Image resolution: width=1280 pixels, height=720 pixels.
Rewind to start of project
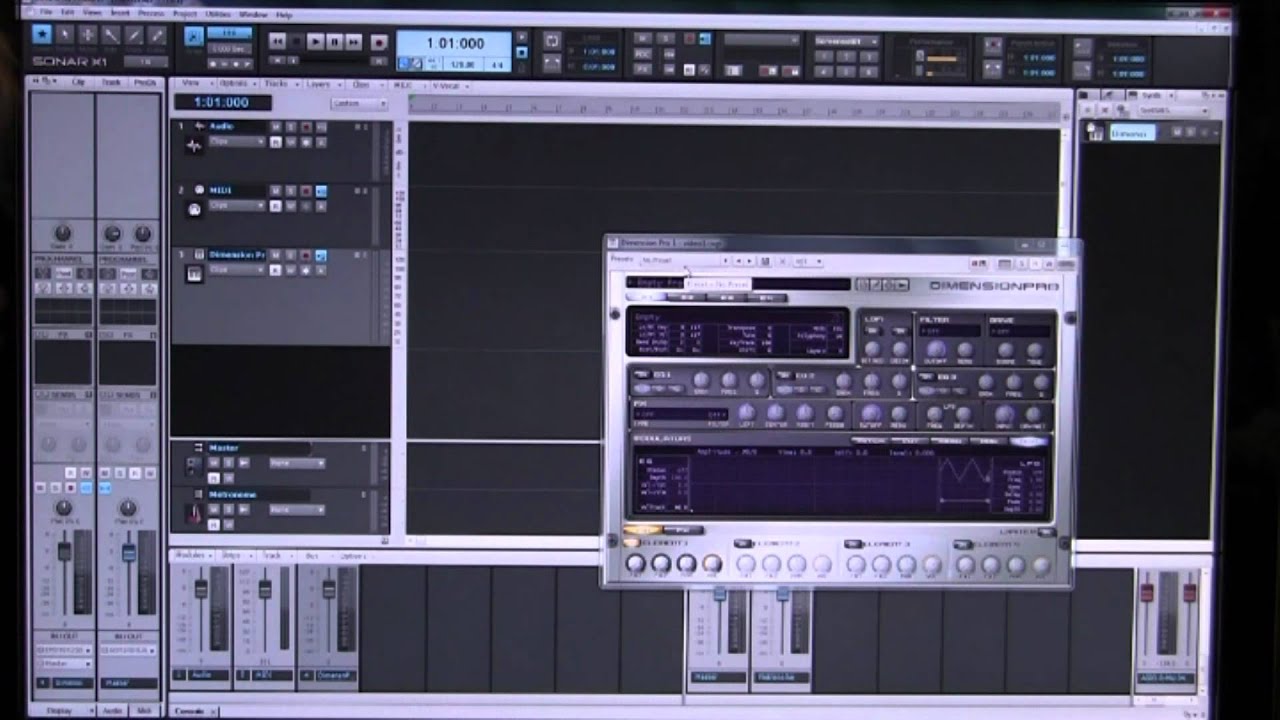pyautogui.click(x=276, y=42)
